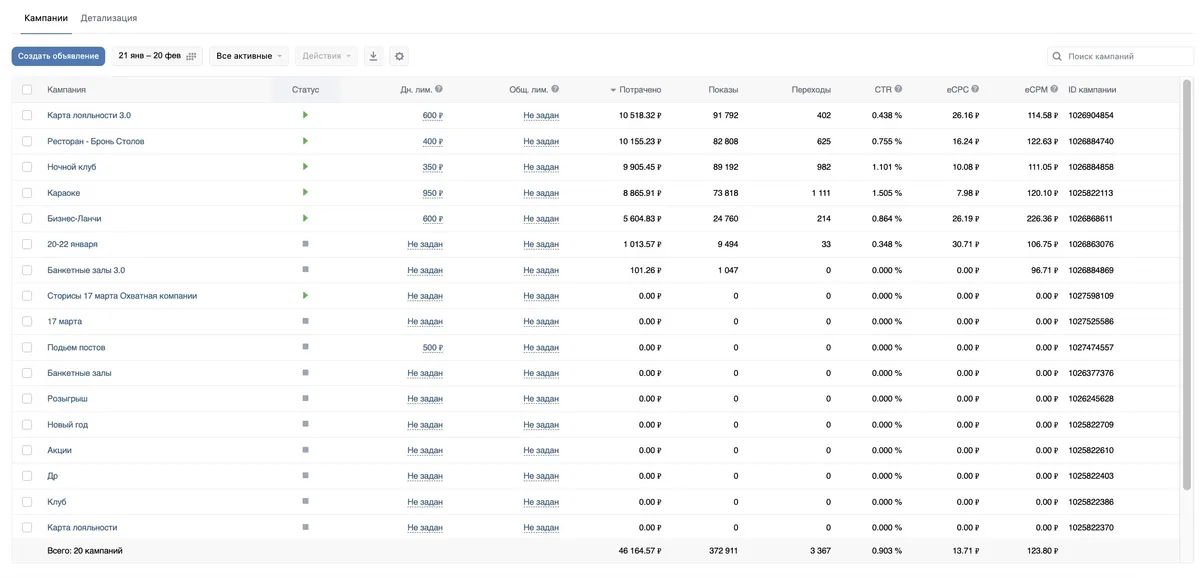1200x578 pixels.
Task: Tick checkbox for 20-22 января
Action: 27,244
